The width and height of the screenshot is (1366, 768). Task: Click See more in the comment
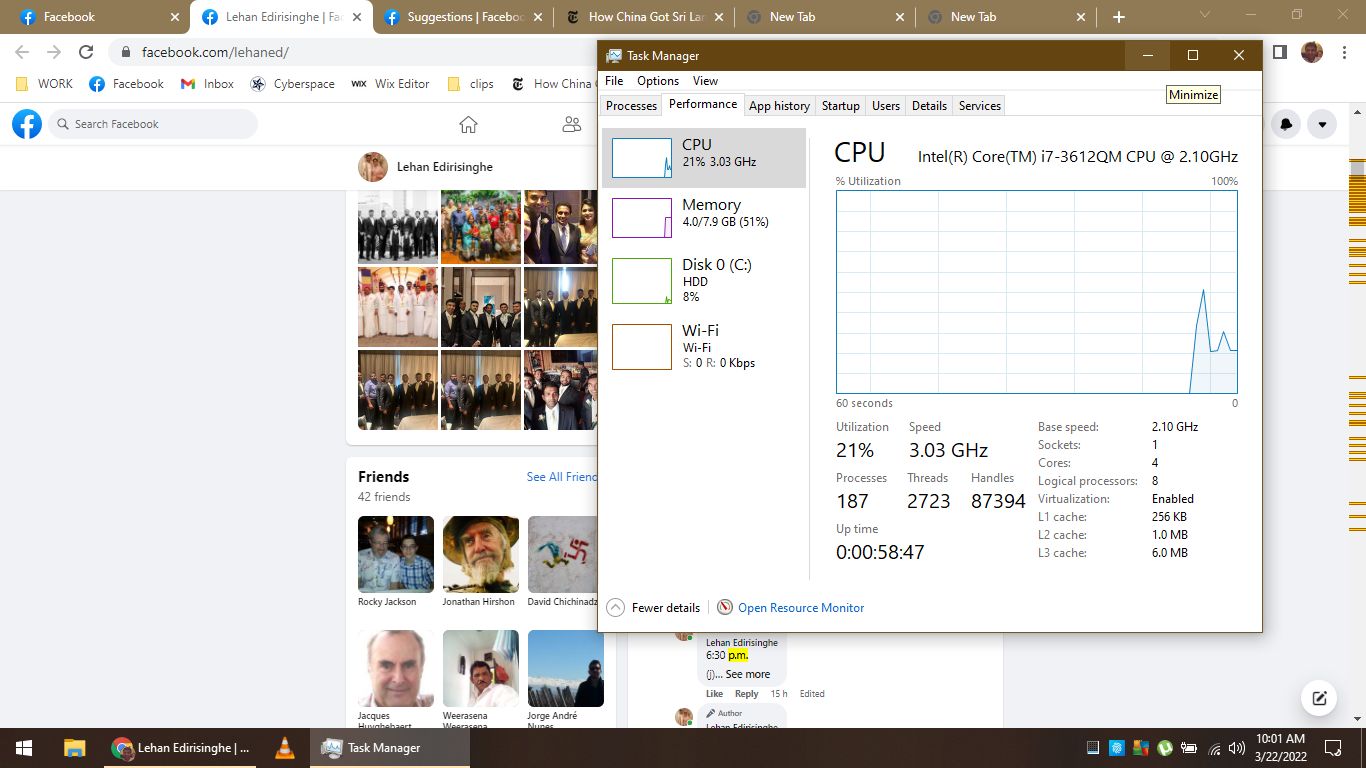coord(748,674)
